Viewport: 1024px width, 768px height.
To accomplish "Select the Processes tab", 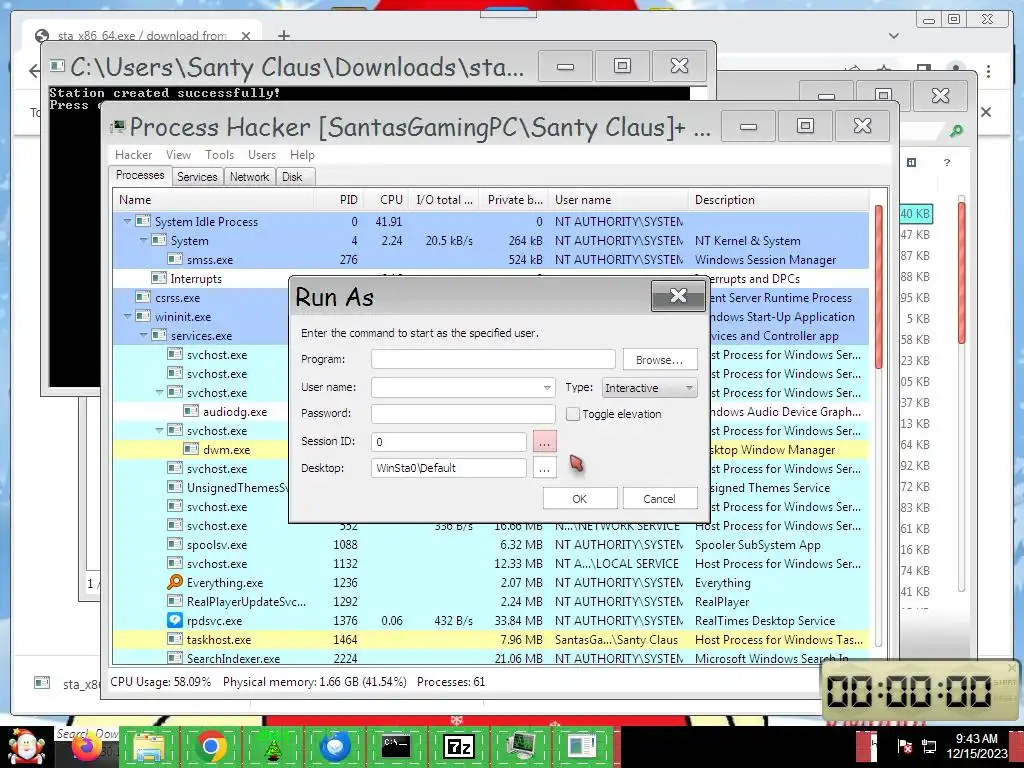I will click(x=140, y=175).
